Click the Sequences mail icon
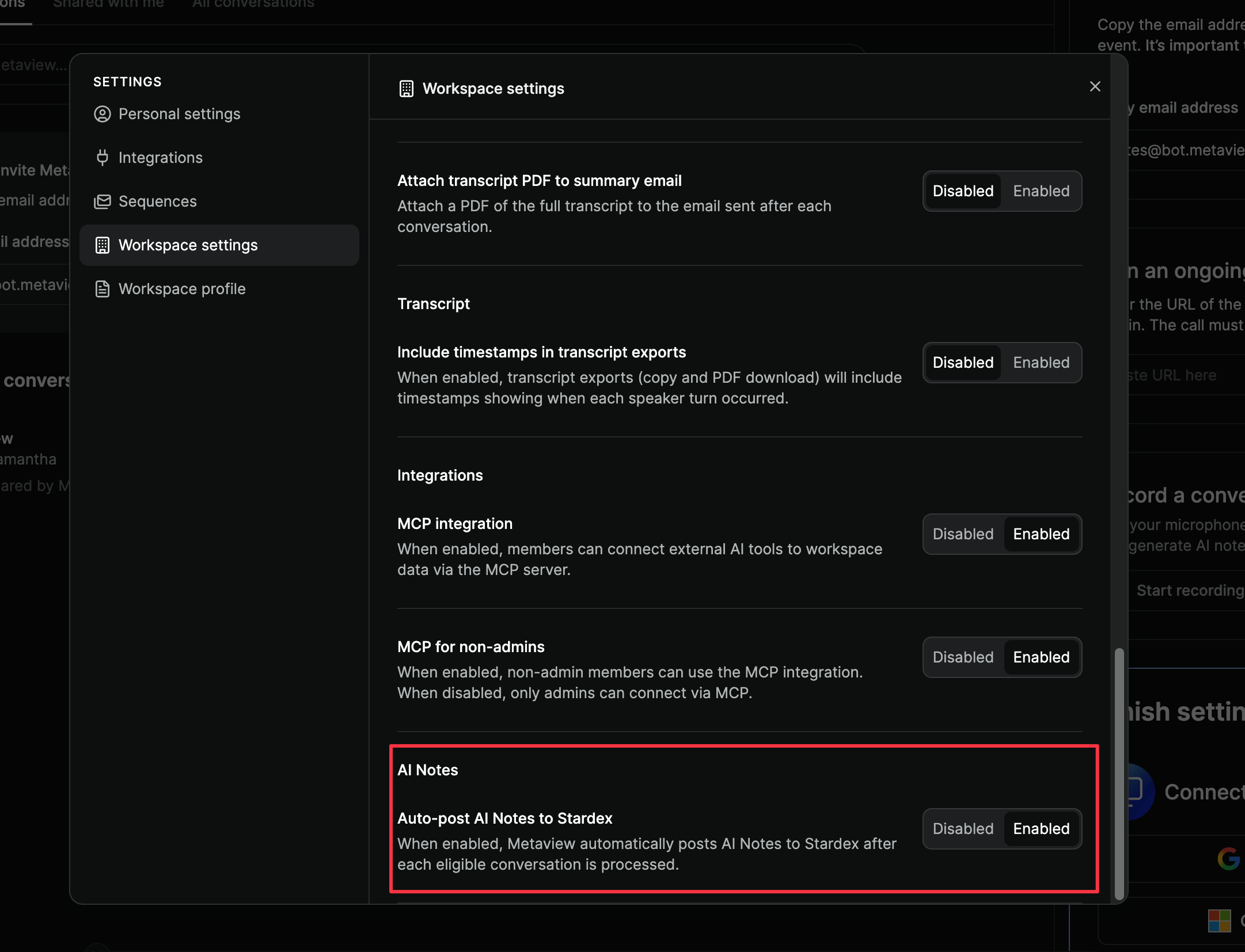This screenshot has height=952, width=1245. click(102, 201)
